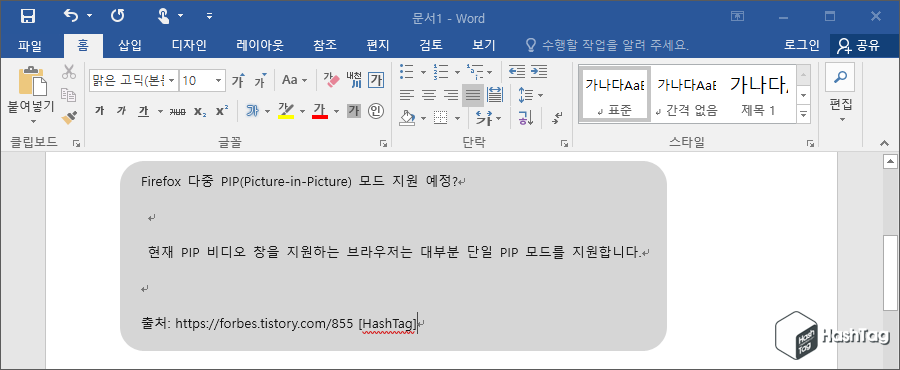Switch to the 레이아웃 tab
Image resolution: width=900 pixels, height=370 pixels.
tap(260, 45)
